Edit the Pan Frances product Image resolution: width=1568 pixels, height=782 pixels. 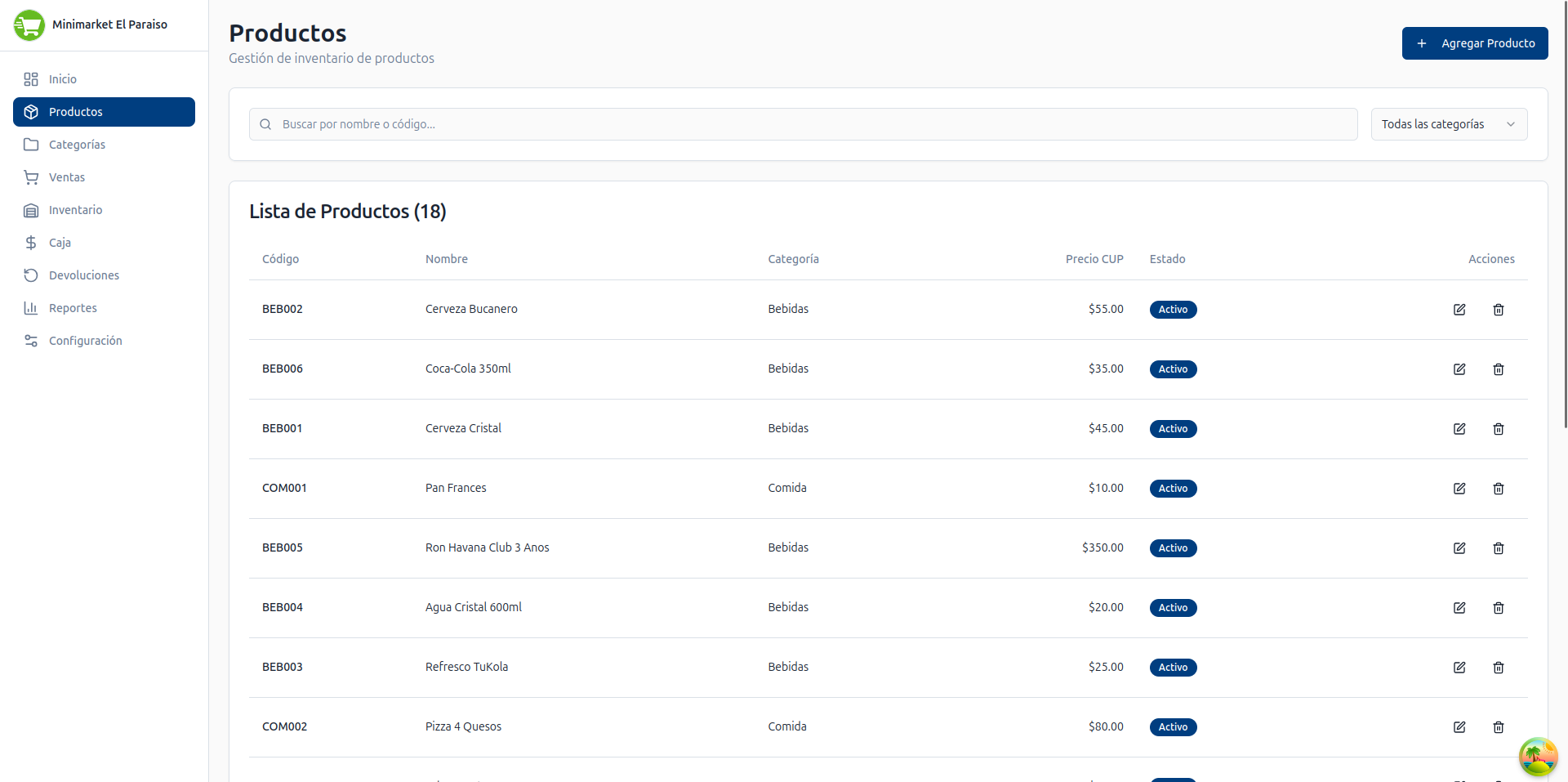click(x=1459, y=489)
